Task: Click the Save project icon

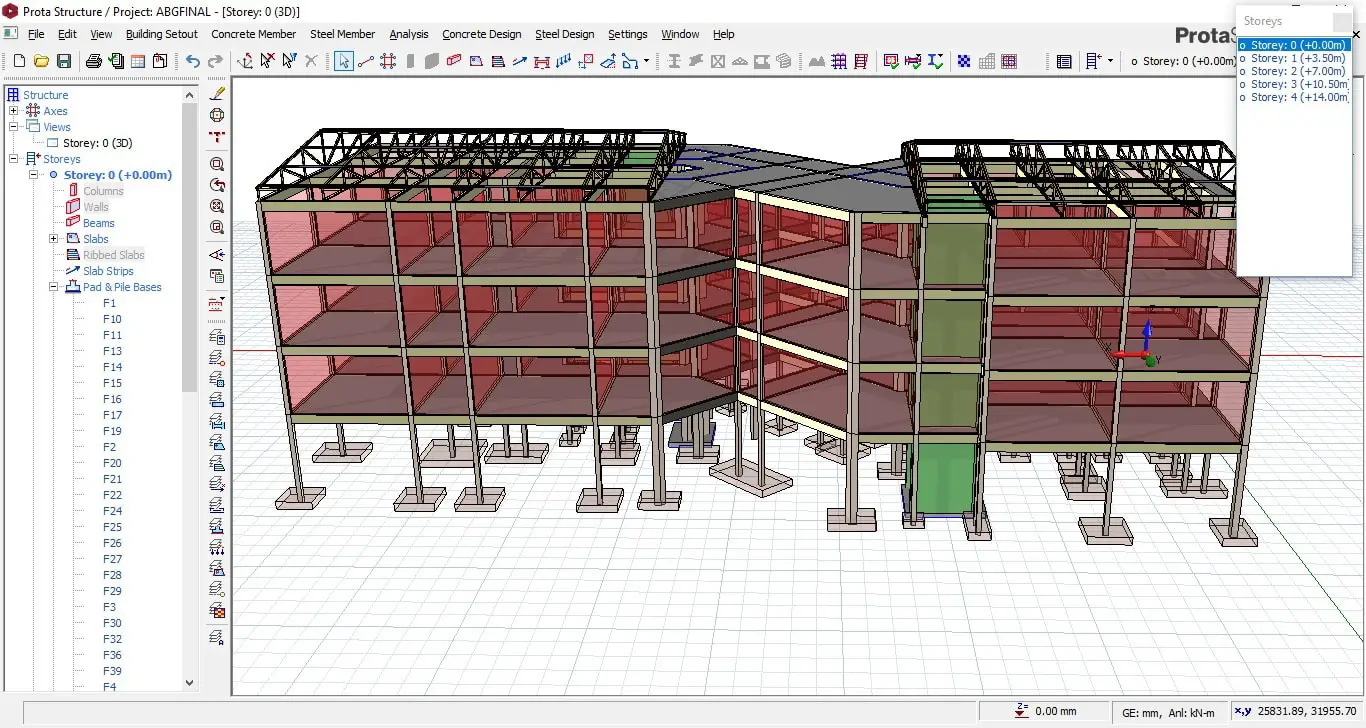Action: tap(64, 61)
